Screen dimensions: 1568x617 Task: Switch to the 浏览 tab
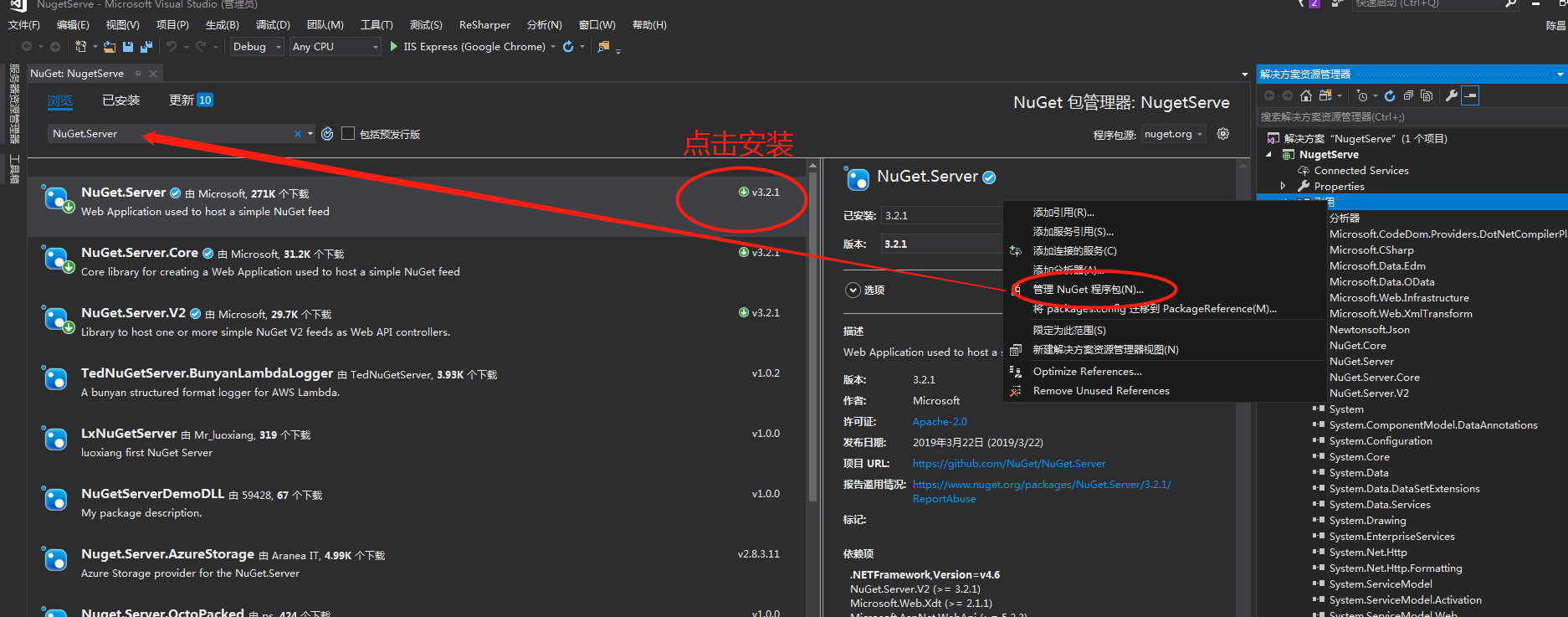(60, 100)
